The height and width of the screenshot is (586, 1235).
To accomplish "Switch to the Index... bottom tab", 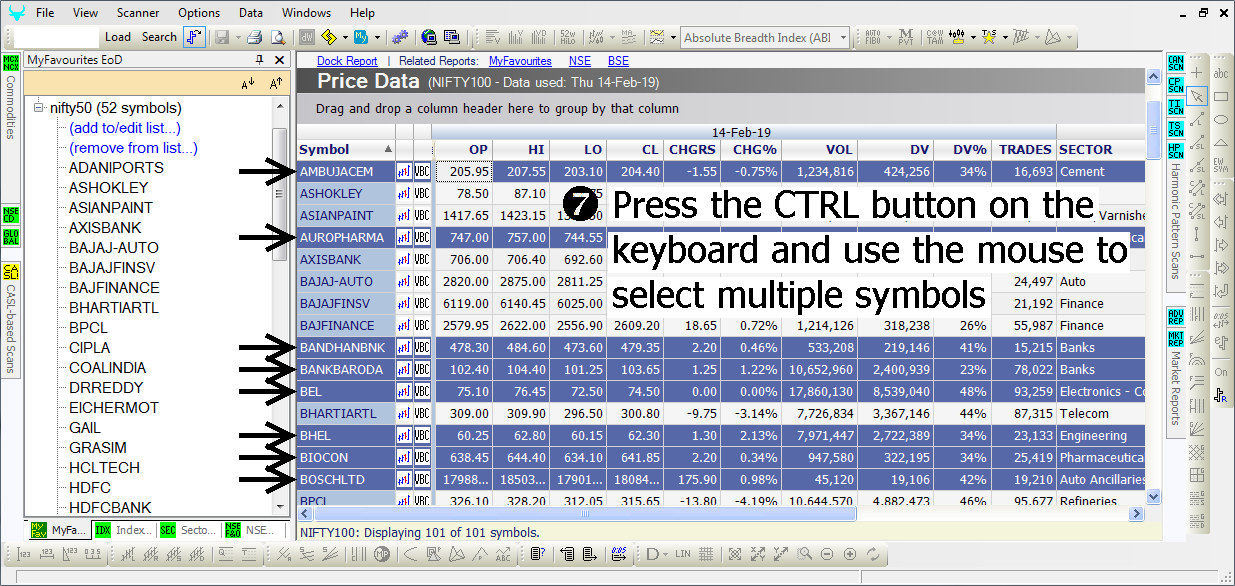I will 125,530.
